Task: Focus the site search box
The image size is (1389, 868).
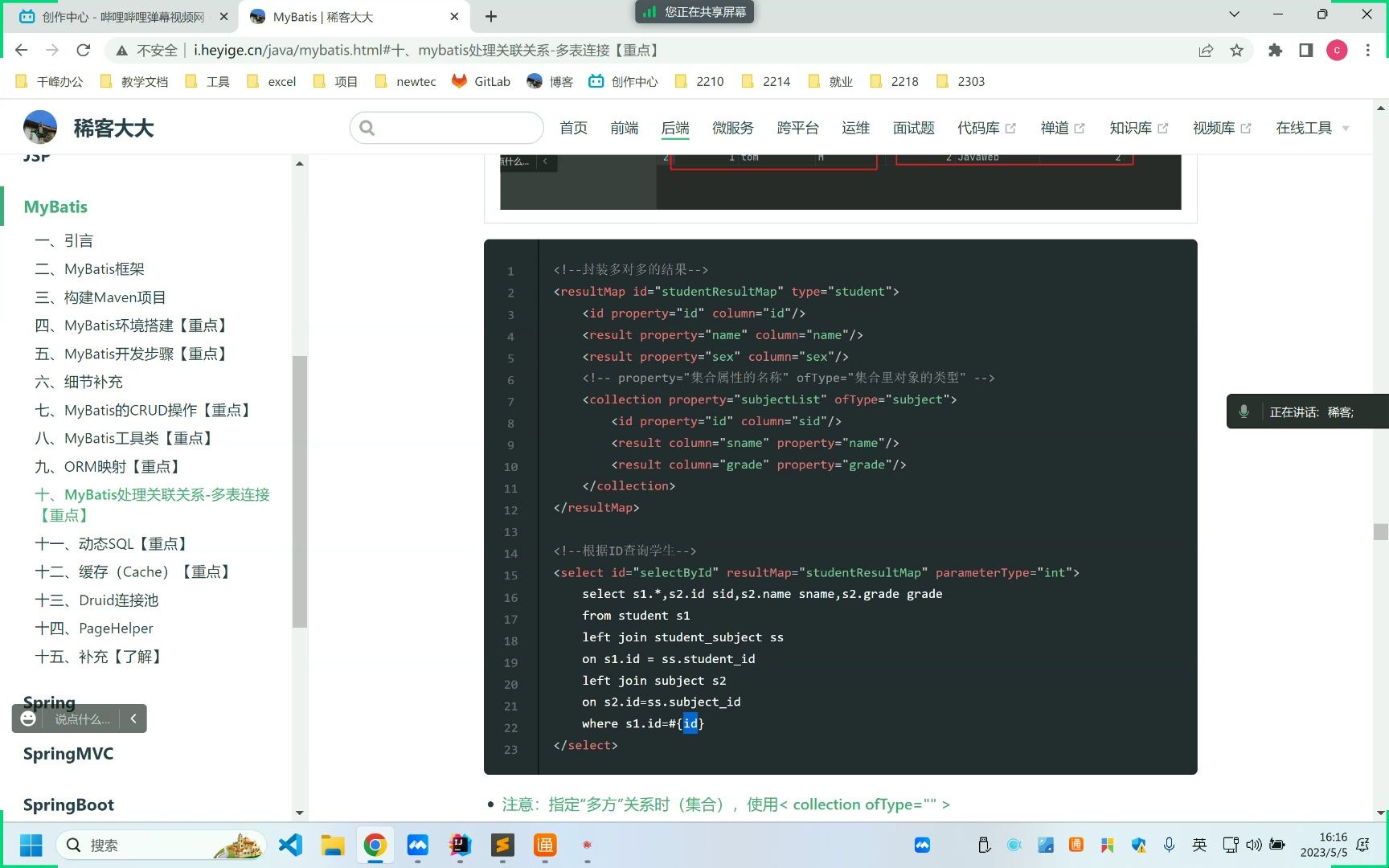Action: [x=447, y=128]
